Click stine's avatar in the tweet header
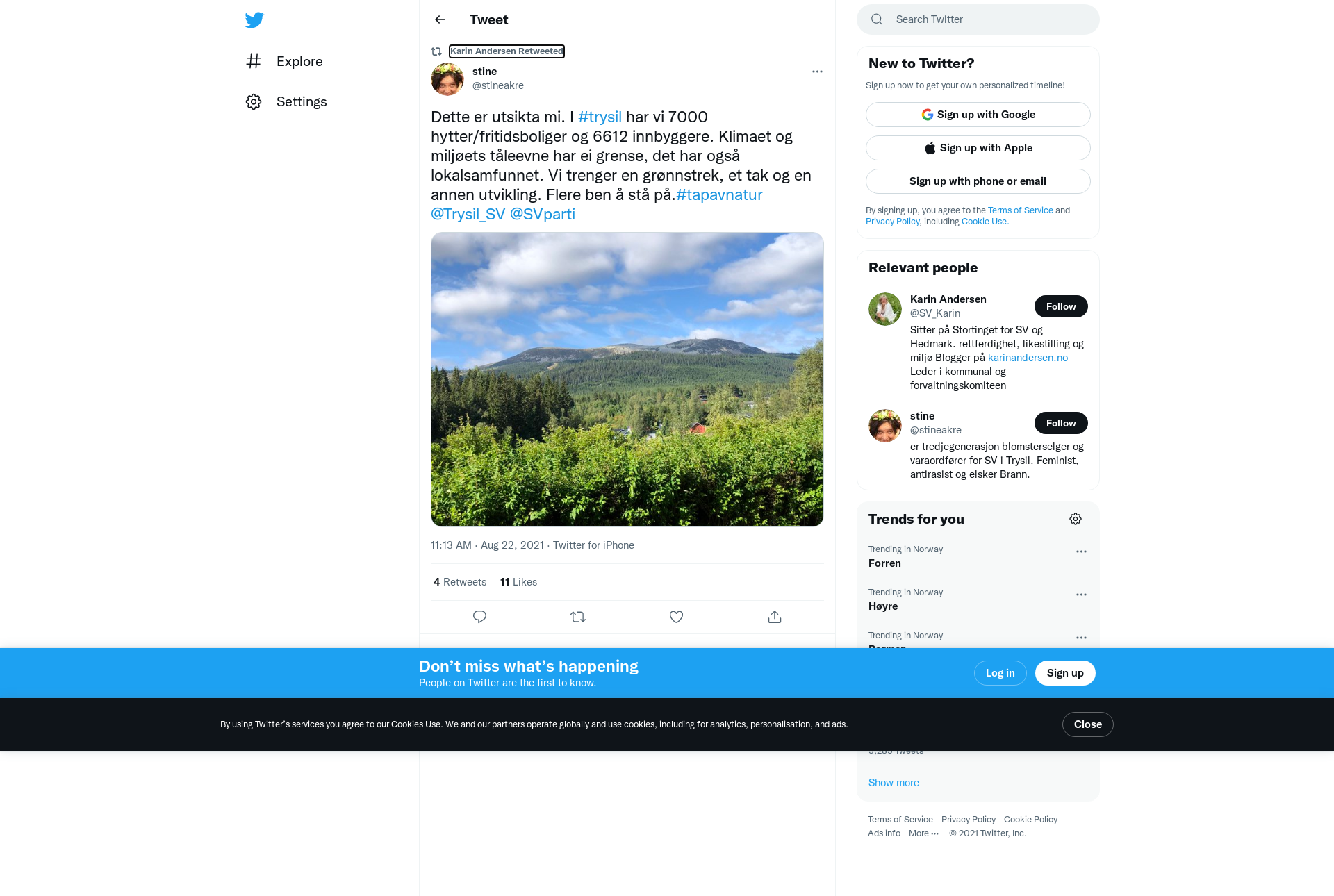 coord(447,79)
